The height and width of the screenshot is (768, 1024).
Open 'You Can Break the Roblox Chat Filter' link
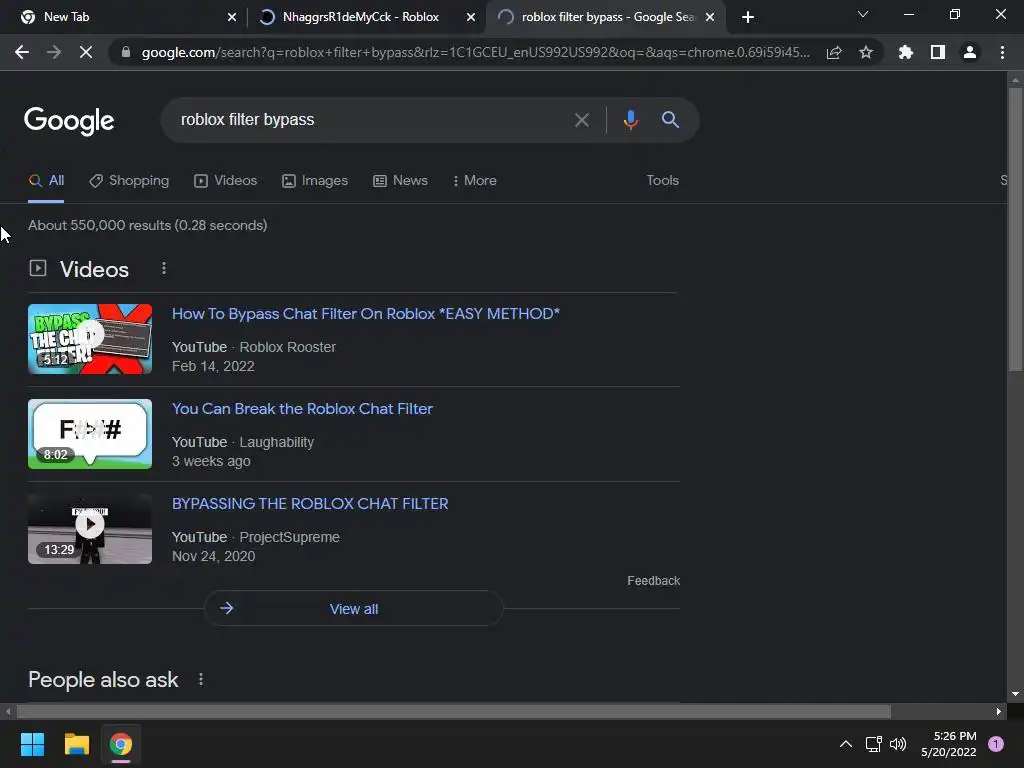click(302, 409)
